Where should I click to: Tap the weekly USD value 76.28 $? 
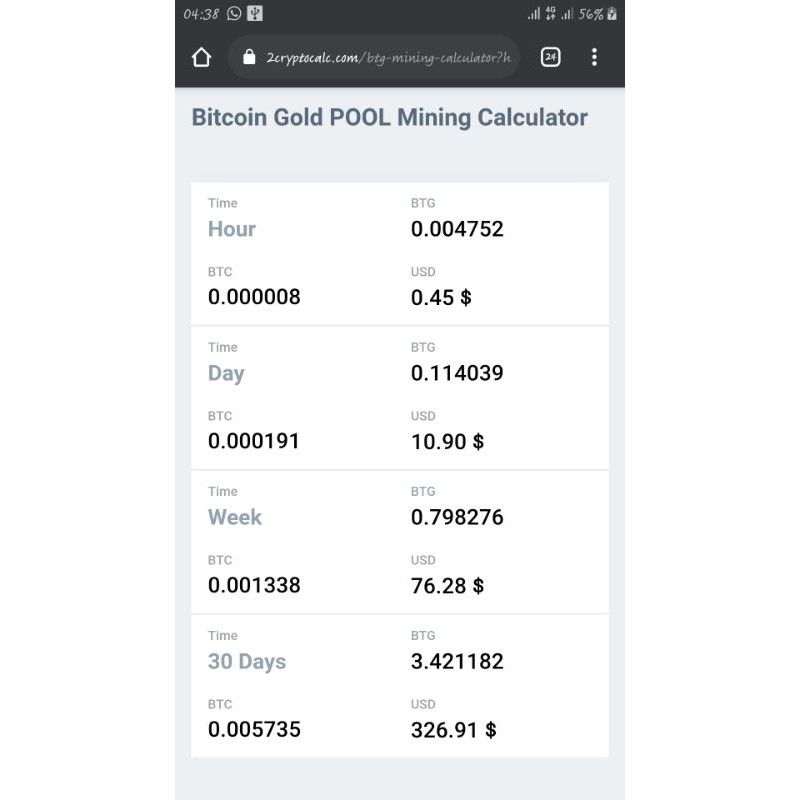coord(447,585)
